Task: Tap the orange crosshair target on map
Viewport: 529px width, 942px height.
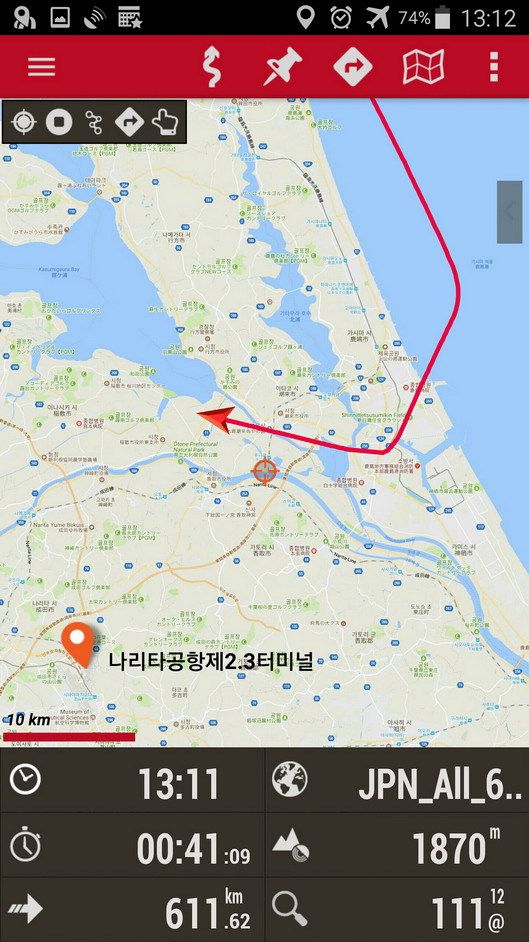Action: 265,470
